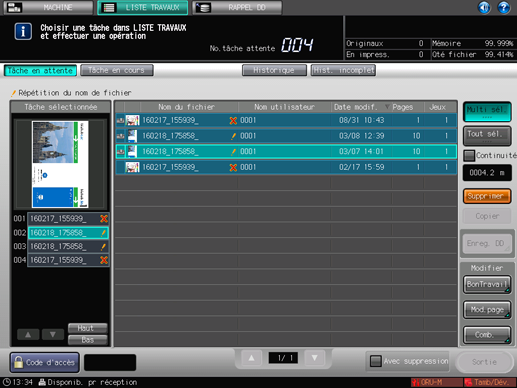Open help with question mark icon
Viewport: 517px width, 388px height.
[x=504, y=7]
